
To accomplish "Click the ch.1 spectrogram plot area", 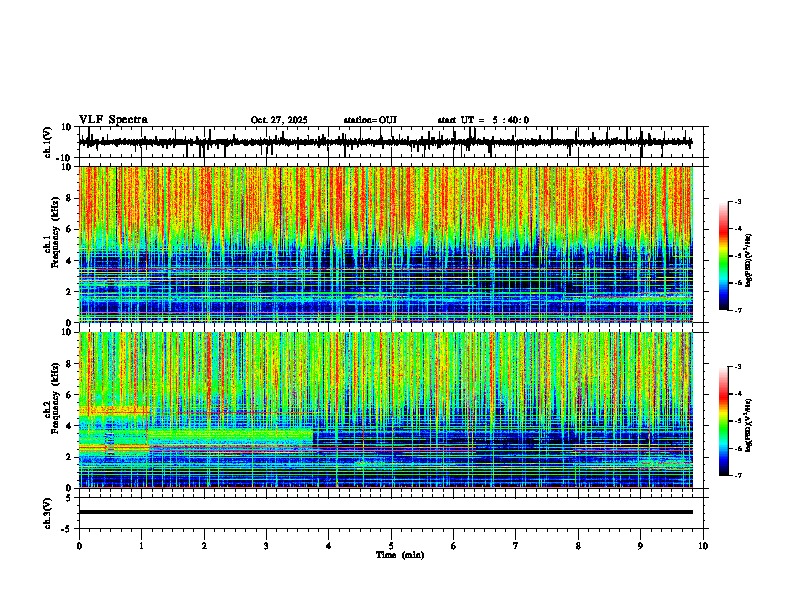I will pos(385,244).
